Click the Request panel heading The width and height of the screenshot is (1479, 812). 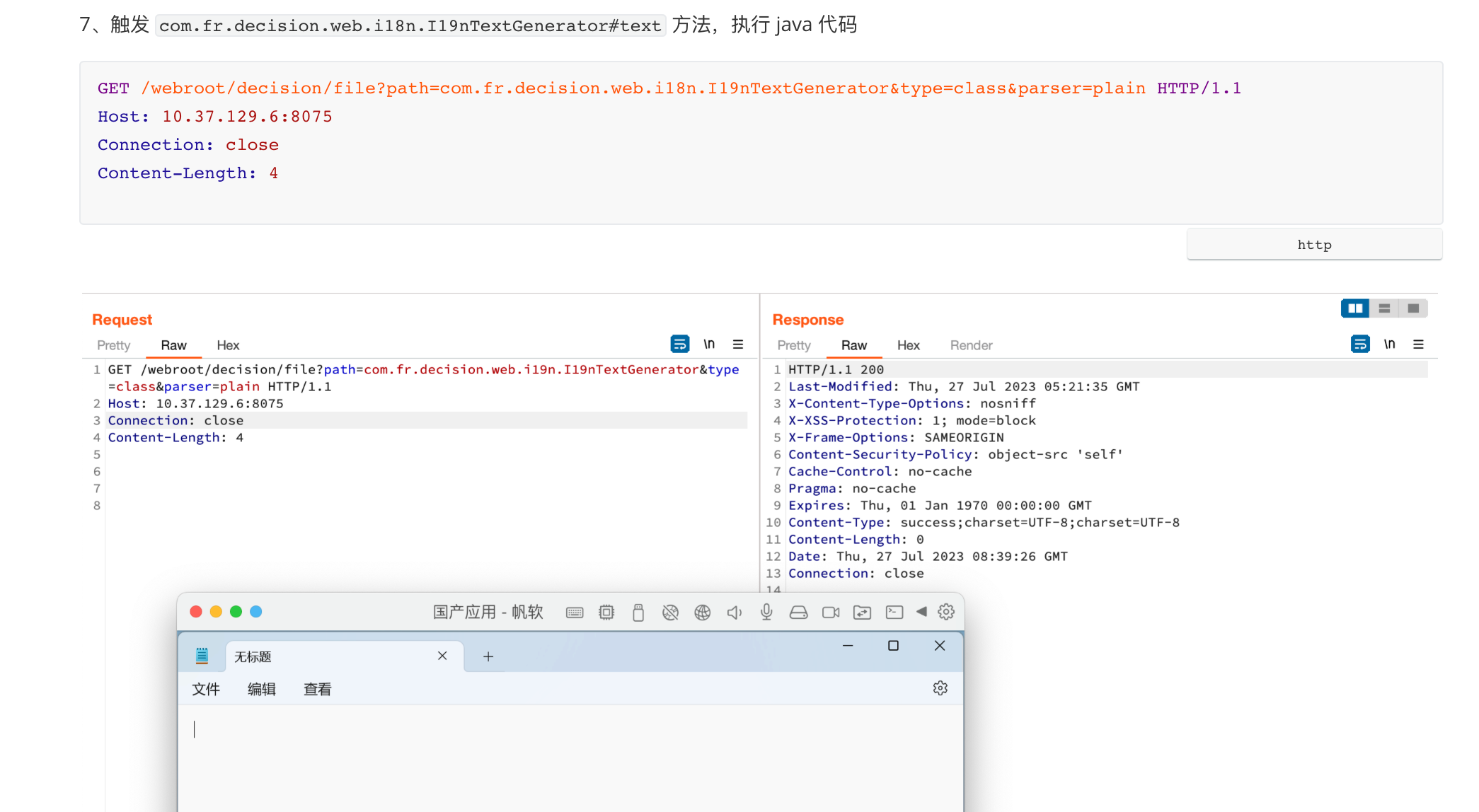coord(122,320)
